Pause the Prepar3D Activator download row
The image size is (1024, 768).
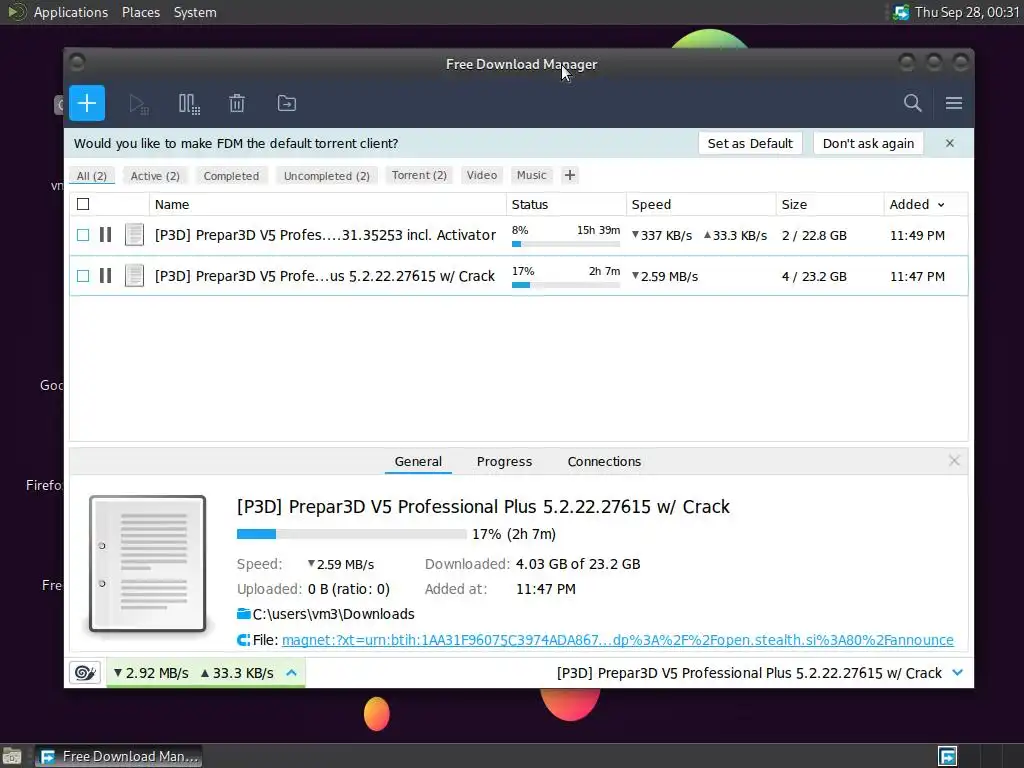click(105, 234)
